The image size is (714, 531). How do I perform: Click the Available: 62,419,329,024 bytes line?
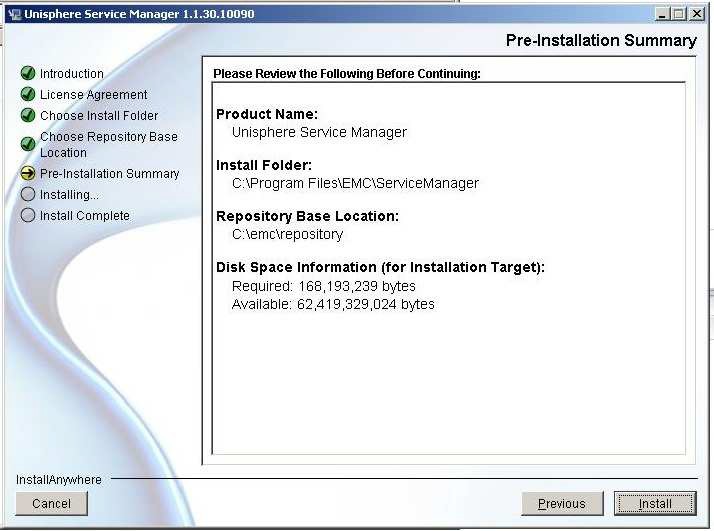pyautogui.click(x=333, y=304)
